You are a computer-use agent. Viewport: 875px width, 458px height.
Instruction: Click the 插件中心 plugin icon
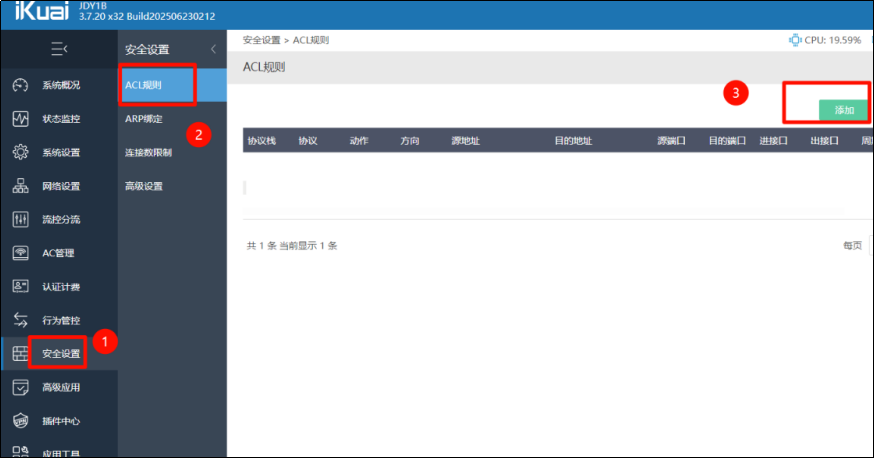pyautogui.click(x=21, y=421)
